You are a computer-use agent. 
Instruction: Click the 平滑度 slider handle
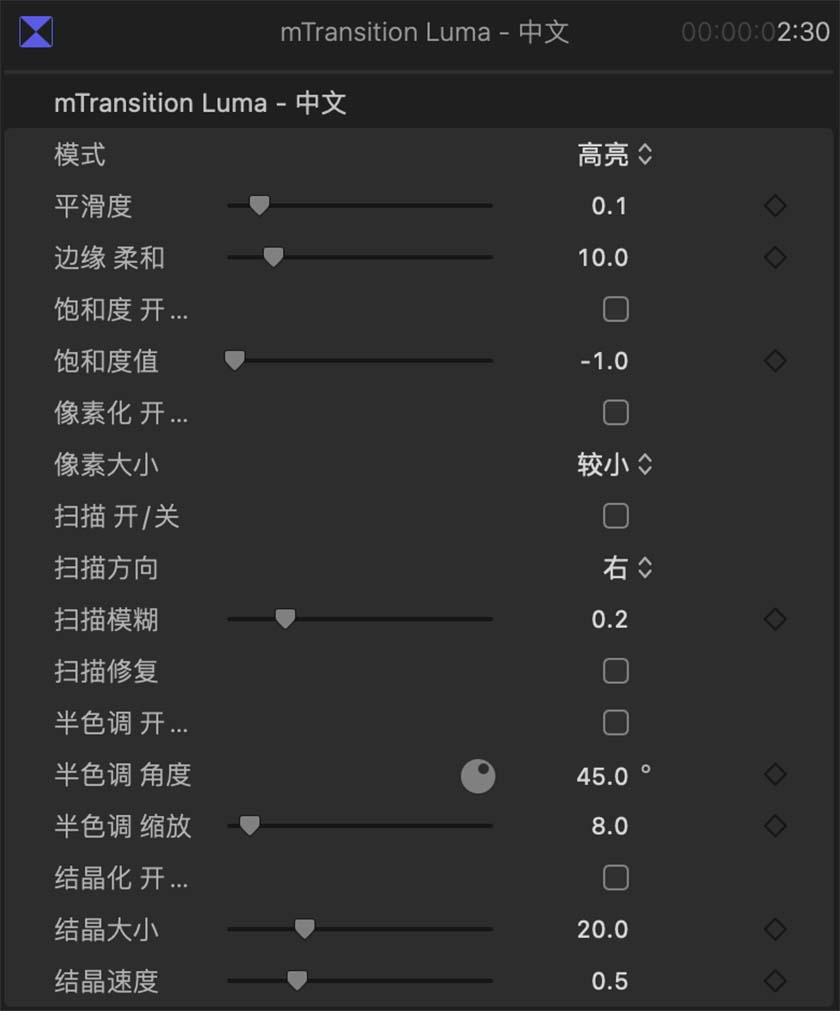(x=259, y=206)
